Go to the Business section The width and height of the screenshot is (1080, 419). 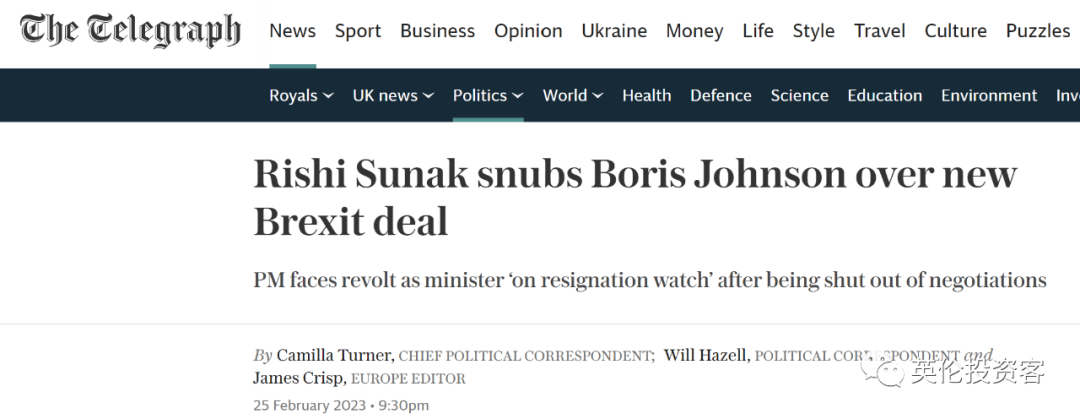(x=437, y=31)
